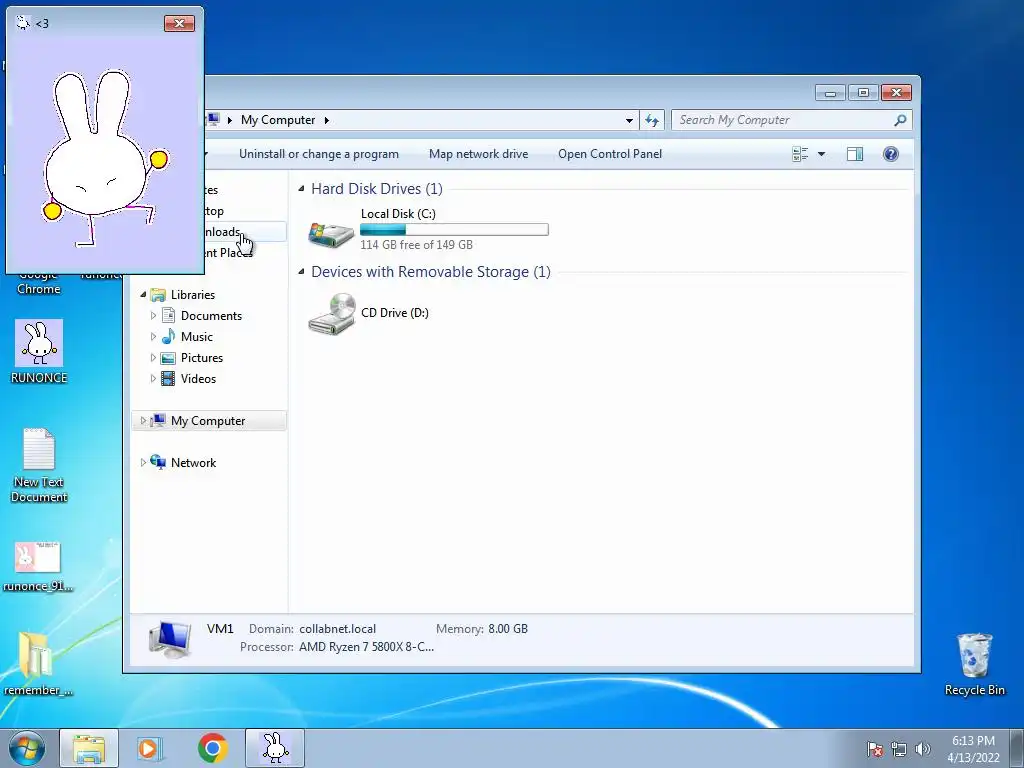Collapse Devices with Removable Storage group
Viewport: 1024px width, 768px height.
[x=301, y=272]
